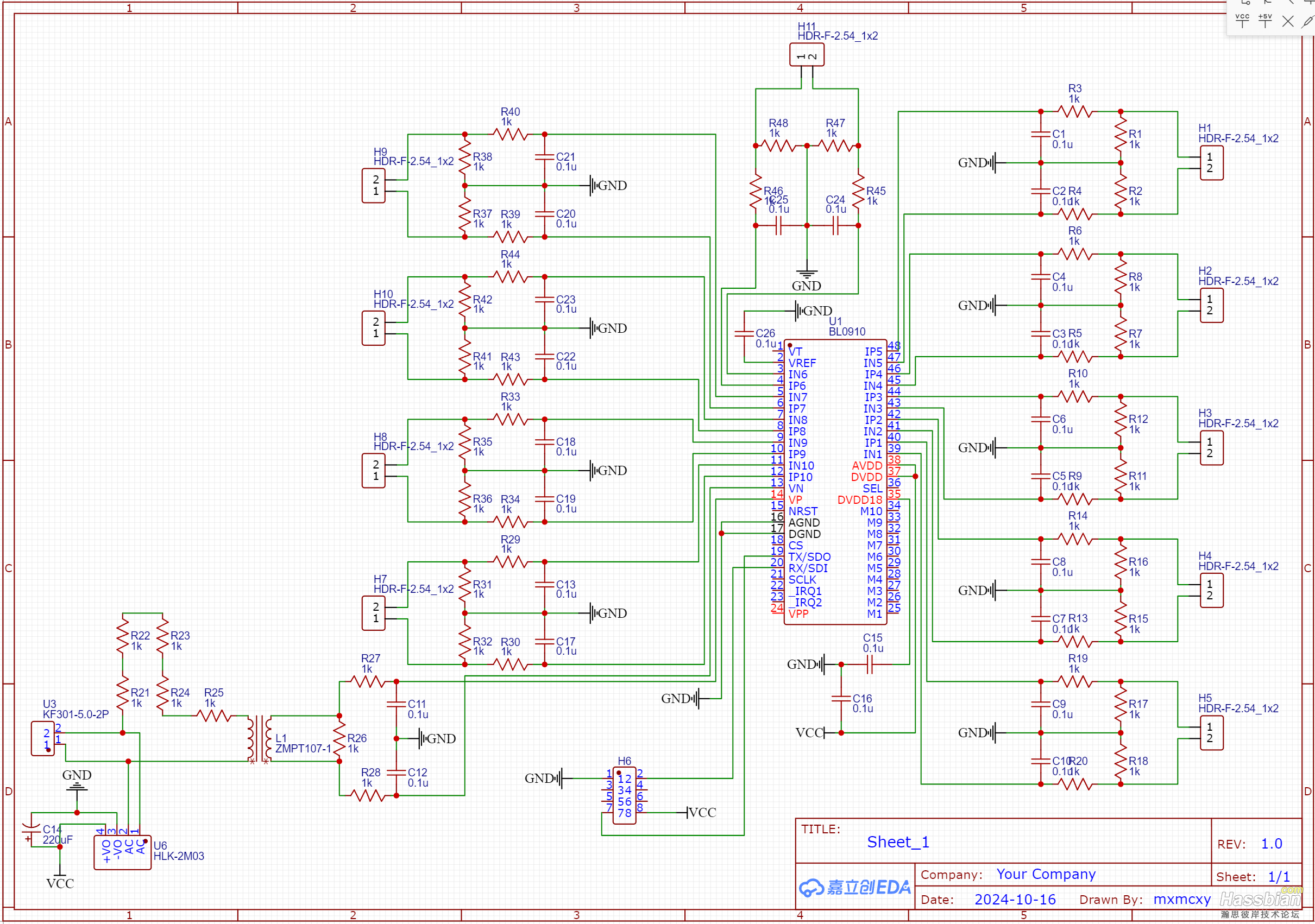Select the 'Your Company' company field
This screenshot has width=1315, height=924.
tap(1046, 874)
